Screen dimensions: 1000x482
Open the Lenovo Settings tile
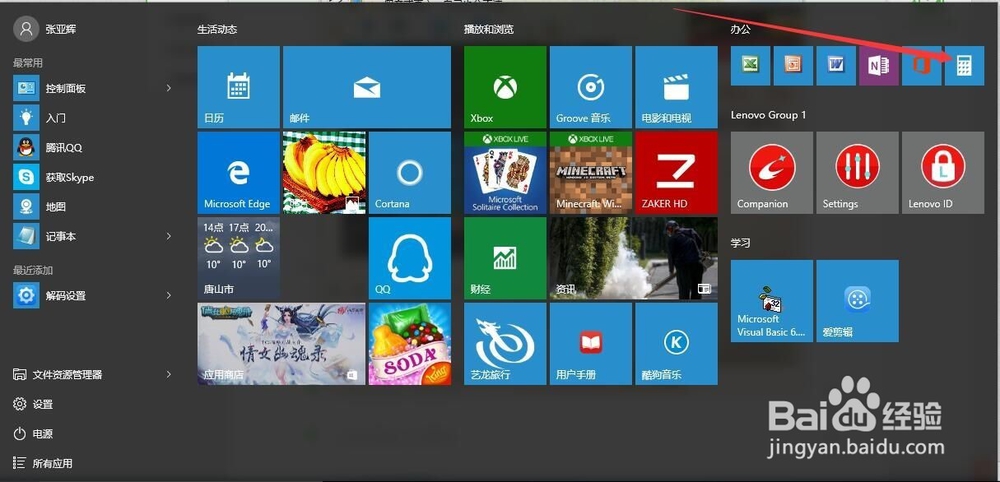tap(857, 172)
